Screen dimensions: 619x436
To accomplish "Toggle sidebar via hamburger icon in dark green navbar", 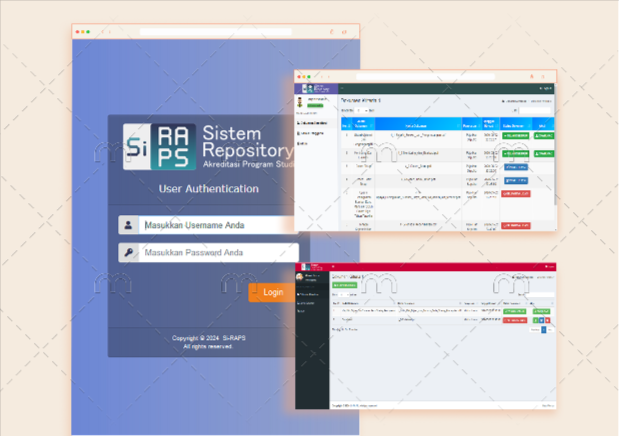I will pos(342,88).
